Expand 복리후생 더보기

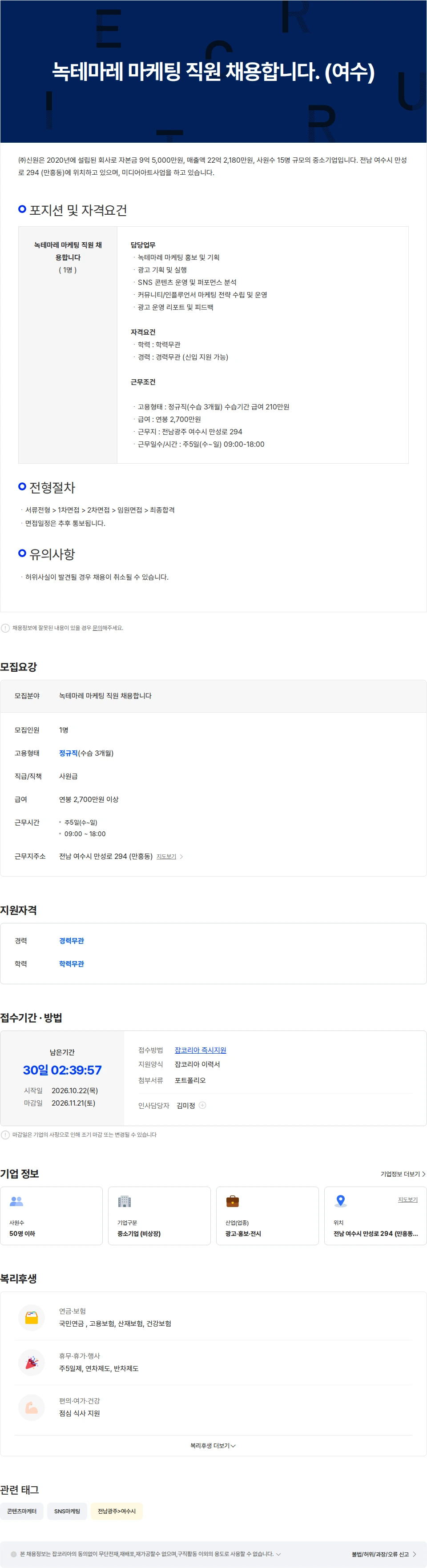click(x=213, y=1446)
